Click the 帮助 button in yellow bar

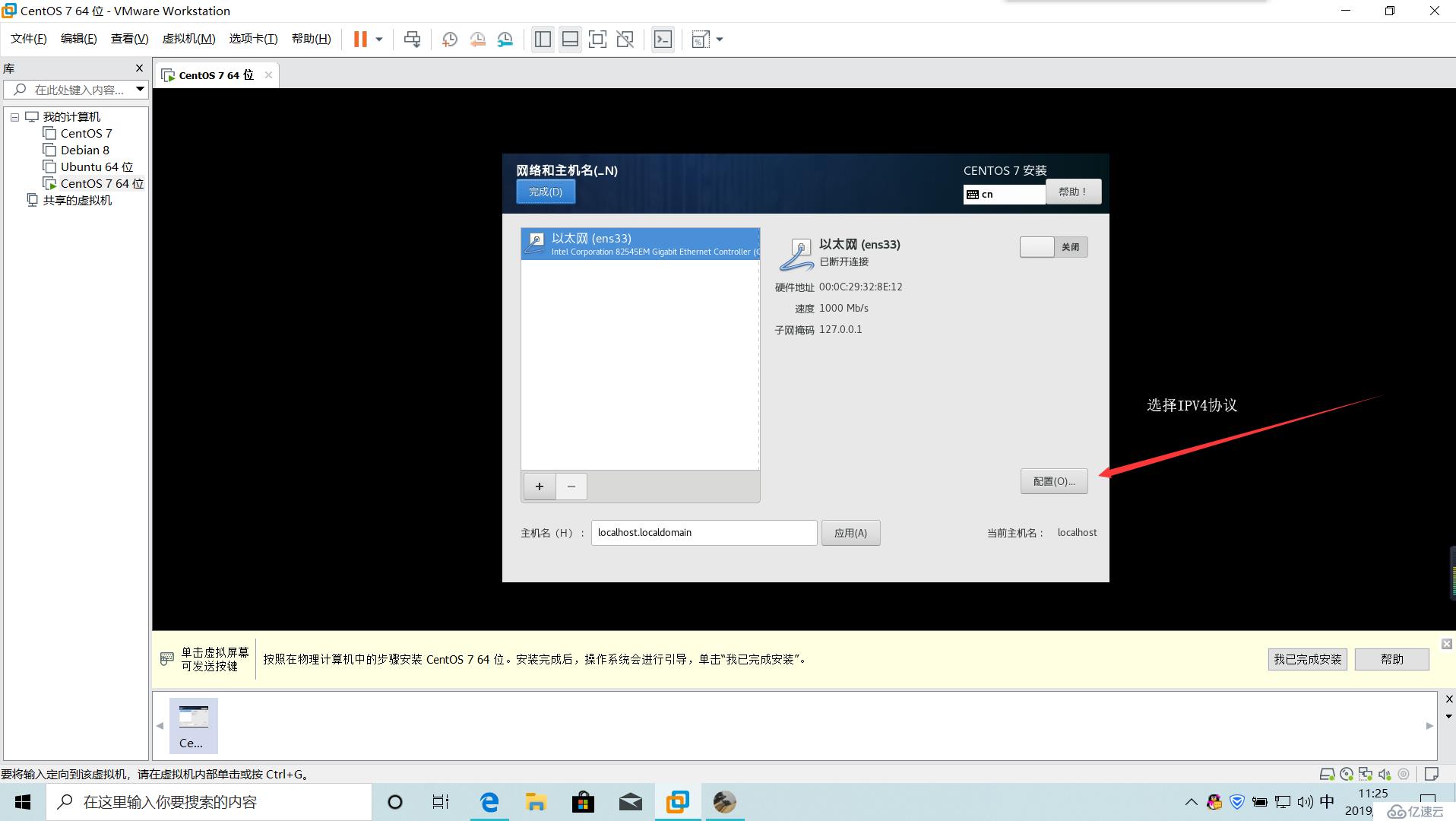coord(1392,659)
